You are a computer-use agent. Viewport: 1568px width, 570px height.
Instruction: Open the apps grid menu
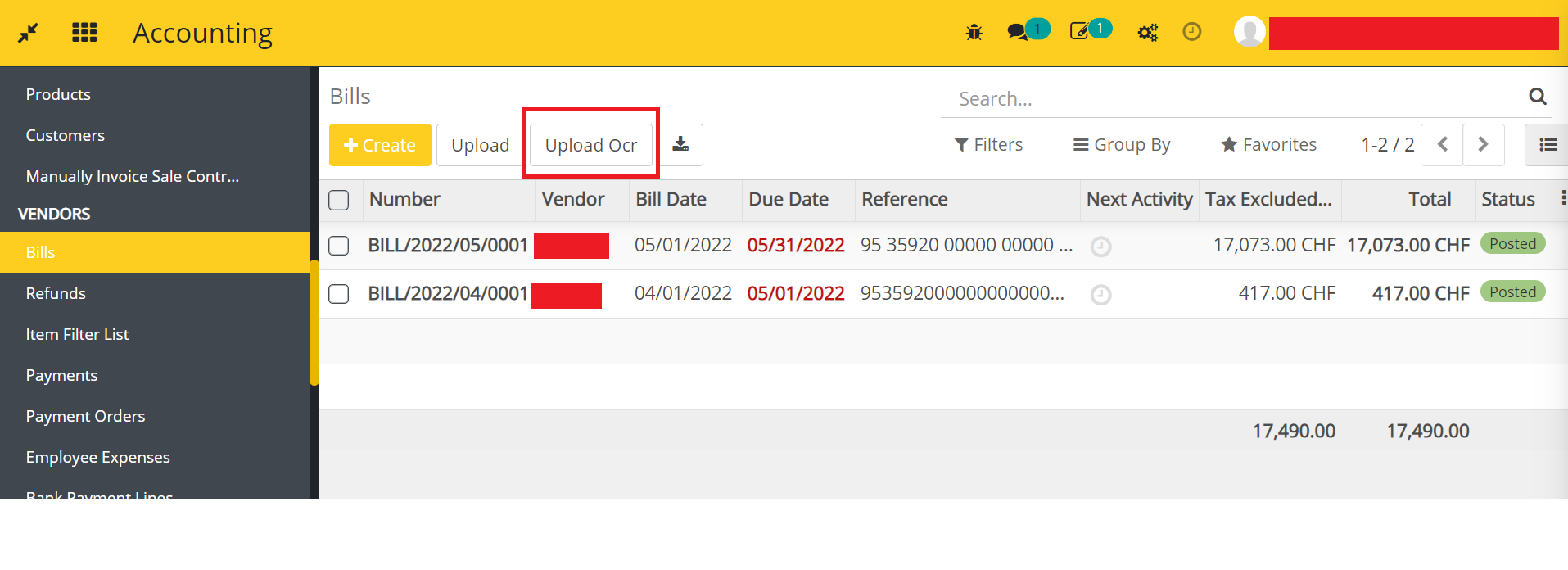[x=84, y=33]
